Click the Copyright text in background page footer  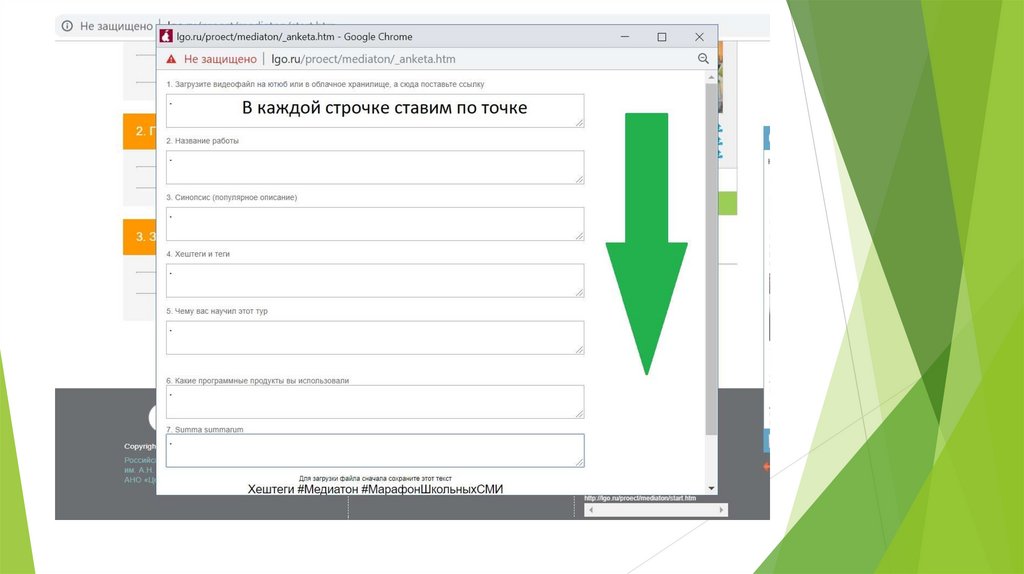click(140, 446)
